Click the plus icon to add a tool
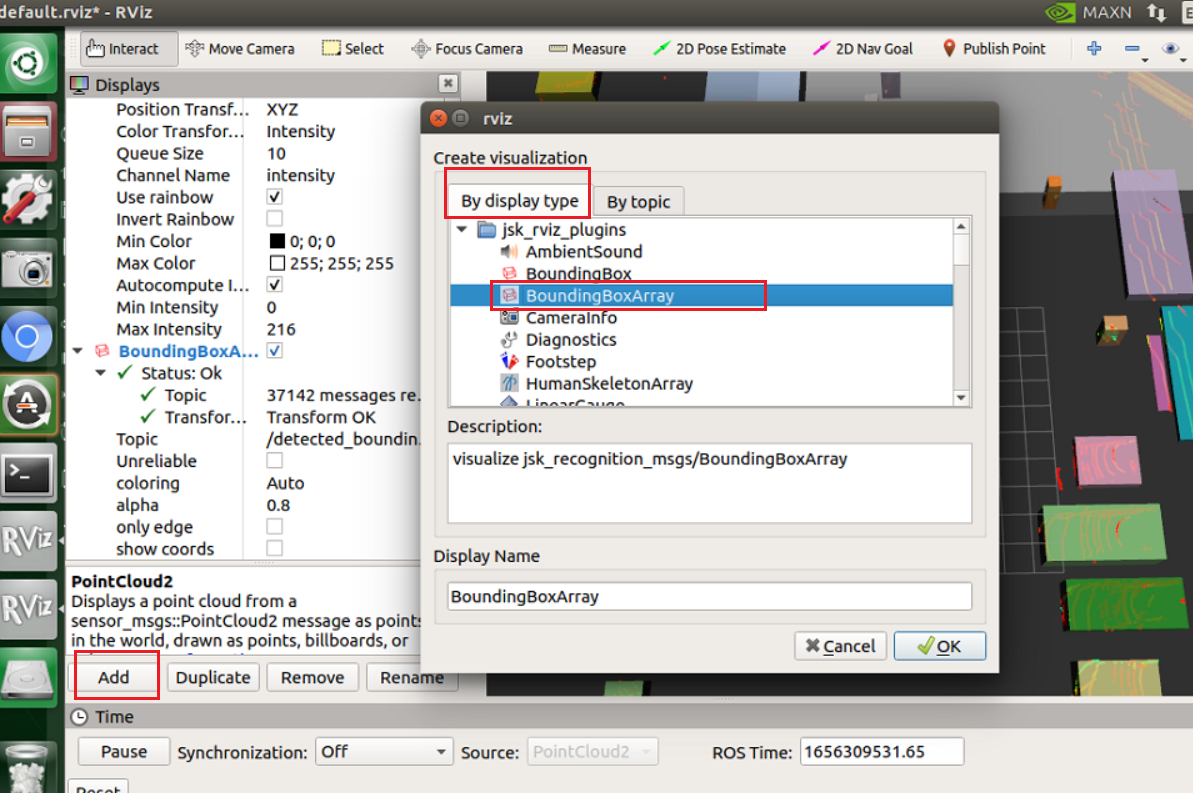The image size is (1193, 793). coord(1093,47)
